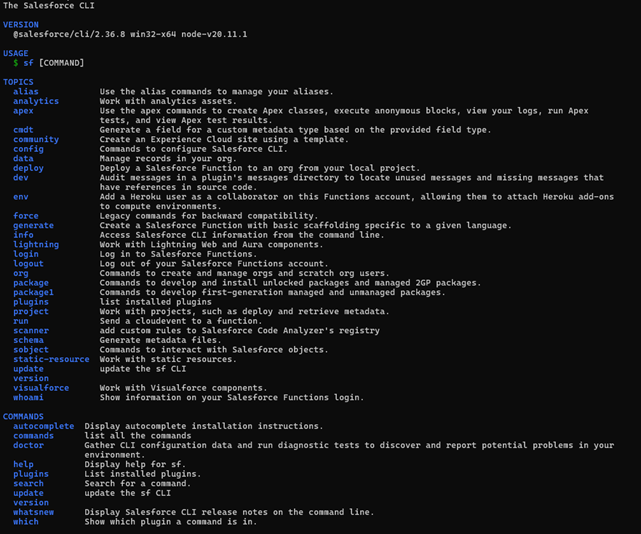Click 'The Salesforce CLI' title line
641x534 pixels.
click(49, 5)
